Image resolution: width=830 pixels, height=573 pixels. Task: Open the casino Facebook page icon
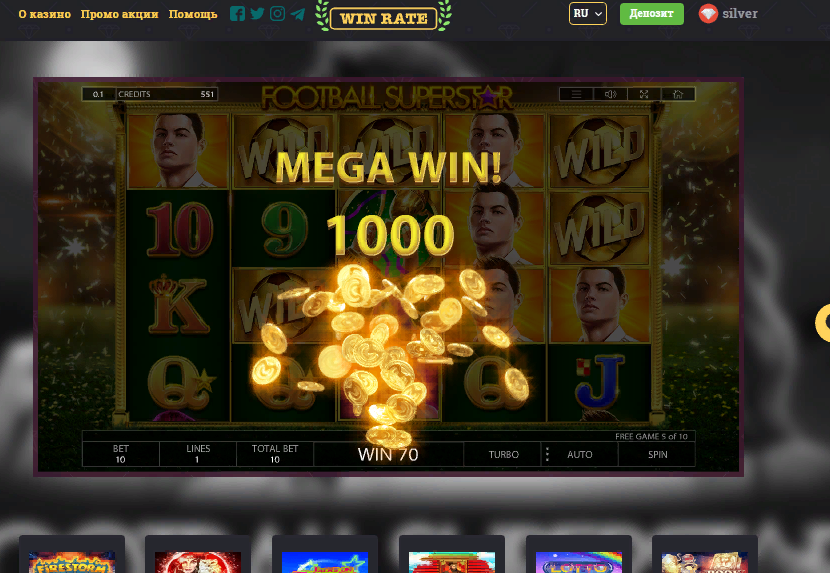tap(237, 14)
